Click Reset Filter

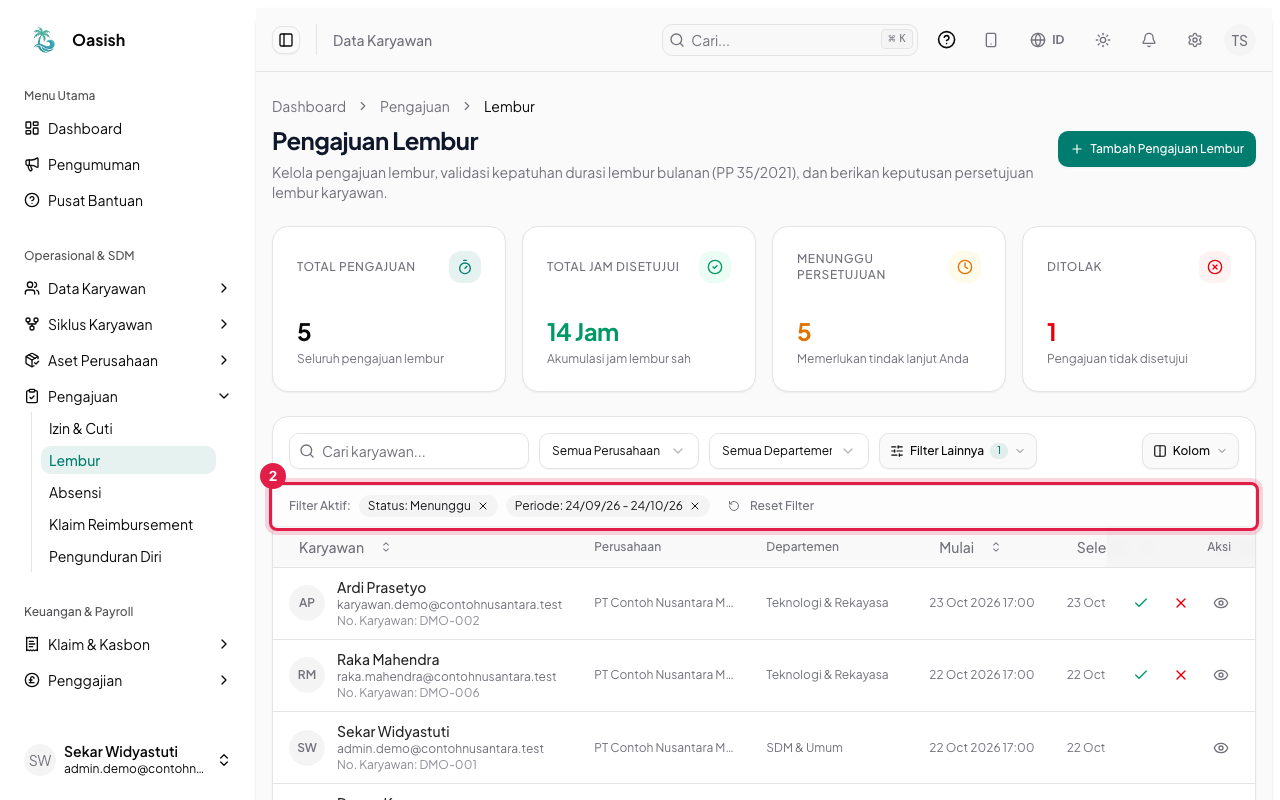click(771, 506)
